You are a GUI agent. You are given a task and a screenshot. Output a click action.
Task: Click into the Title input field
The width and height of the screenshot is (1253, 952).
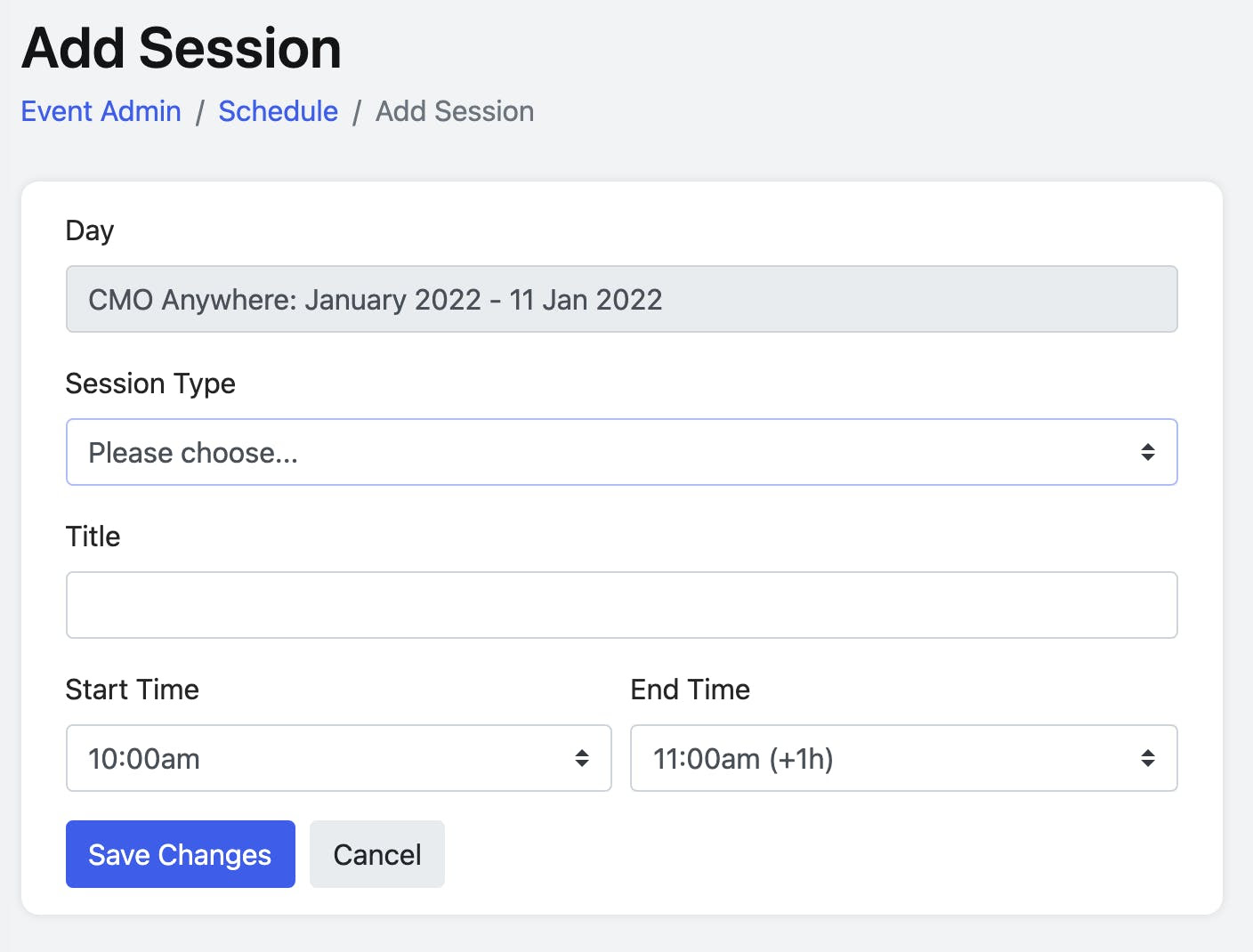pos(621,605)
